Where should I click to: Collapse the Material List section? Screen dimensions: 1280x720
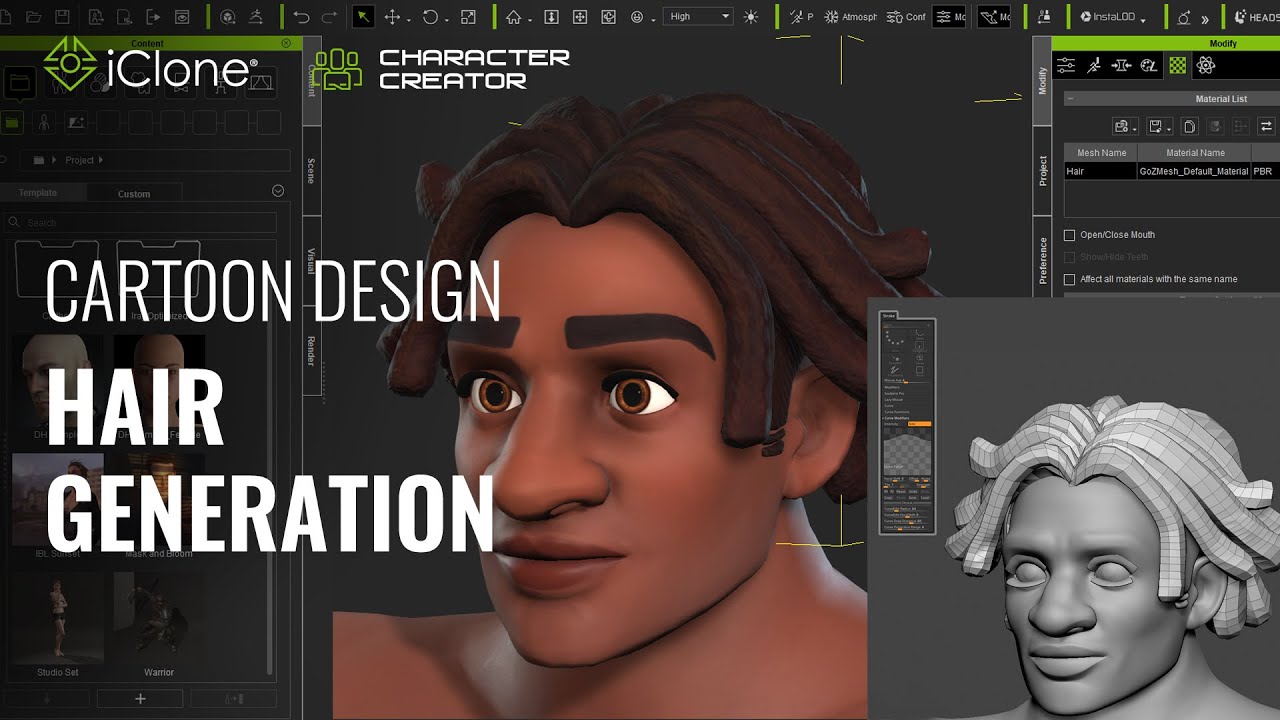point(1070,99)
